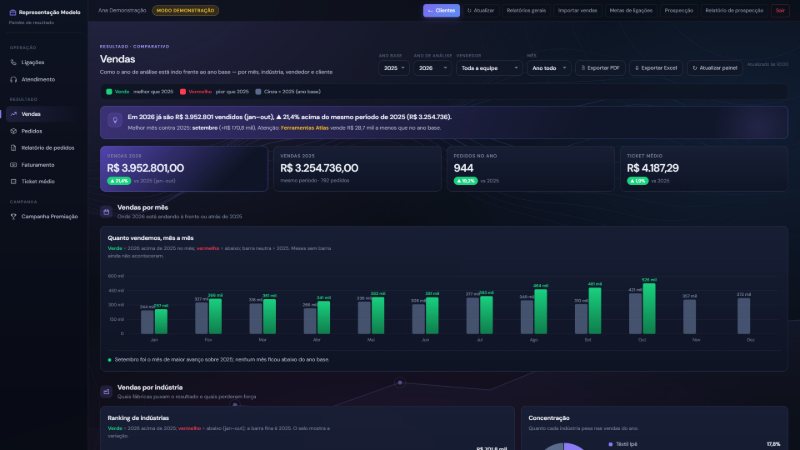Image resolution: width=800 pixels, height=450 pixels.
Task: Click the Vendas trend-line icon in sidebar
Action: click(x=13, y=114)
